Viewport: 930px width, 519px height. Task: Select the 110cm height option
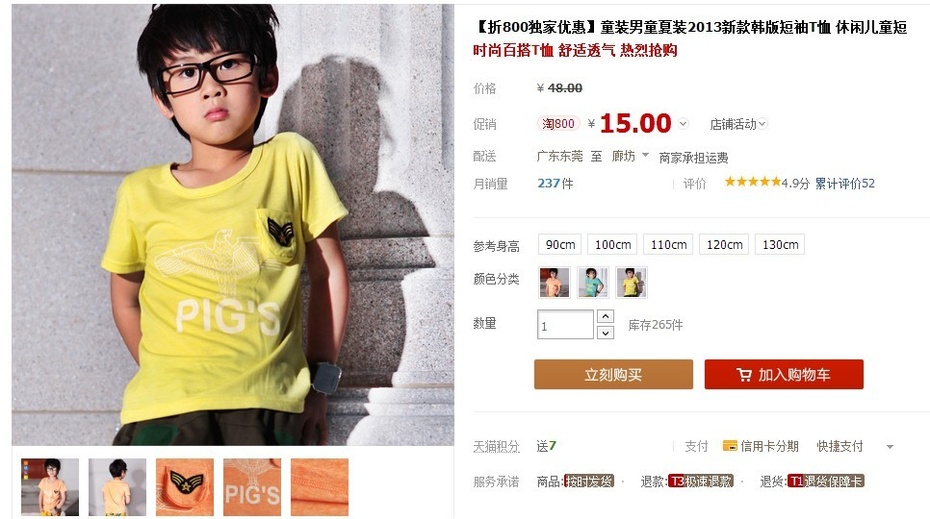click(668, 244)
